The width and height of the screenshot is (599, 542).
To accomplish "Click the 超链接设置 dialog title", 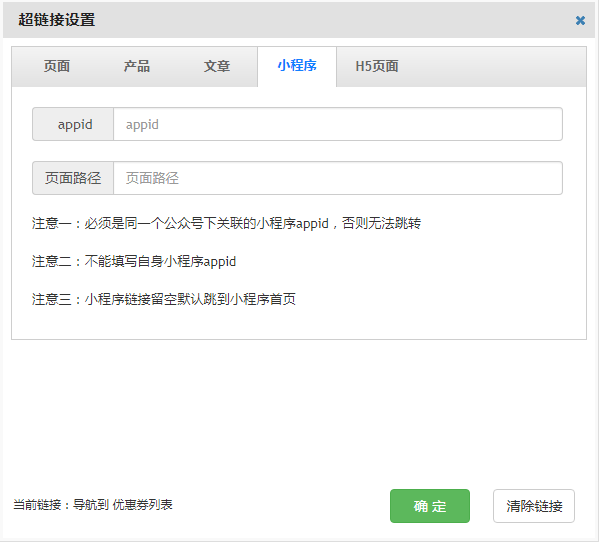I will (57, 20).
